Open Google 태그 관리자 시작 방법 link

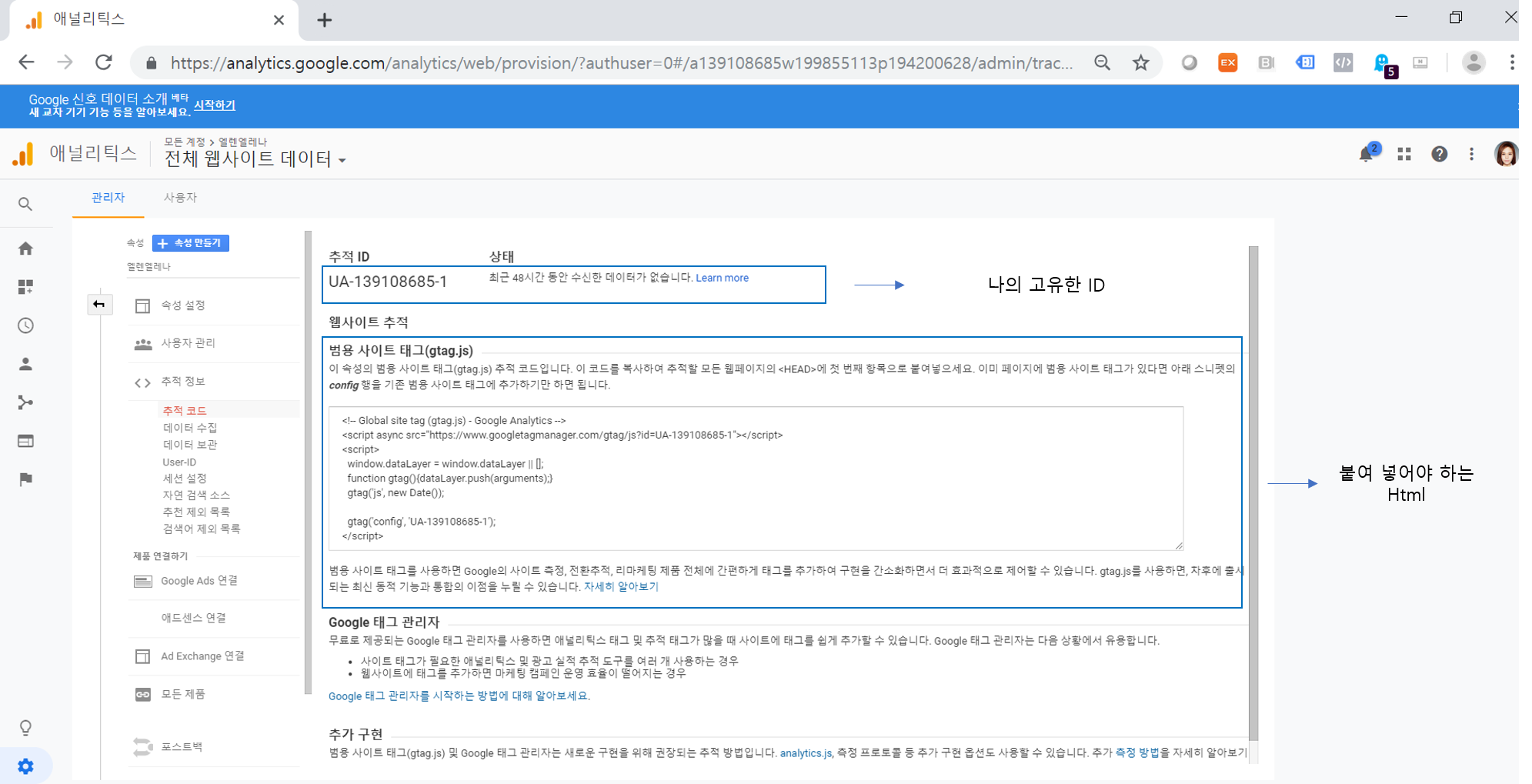pyautogui.click(x=459, y=696)
